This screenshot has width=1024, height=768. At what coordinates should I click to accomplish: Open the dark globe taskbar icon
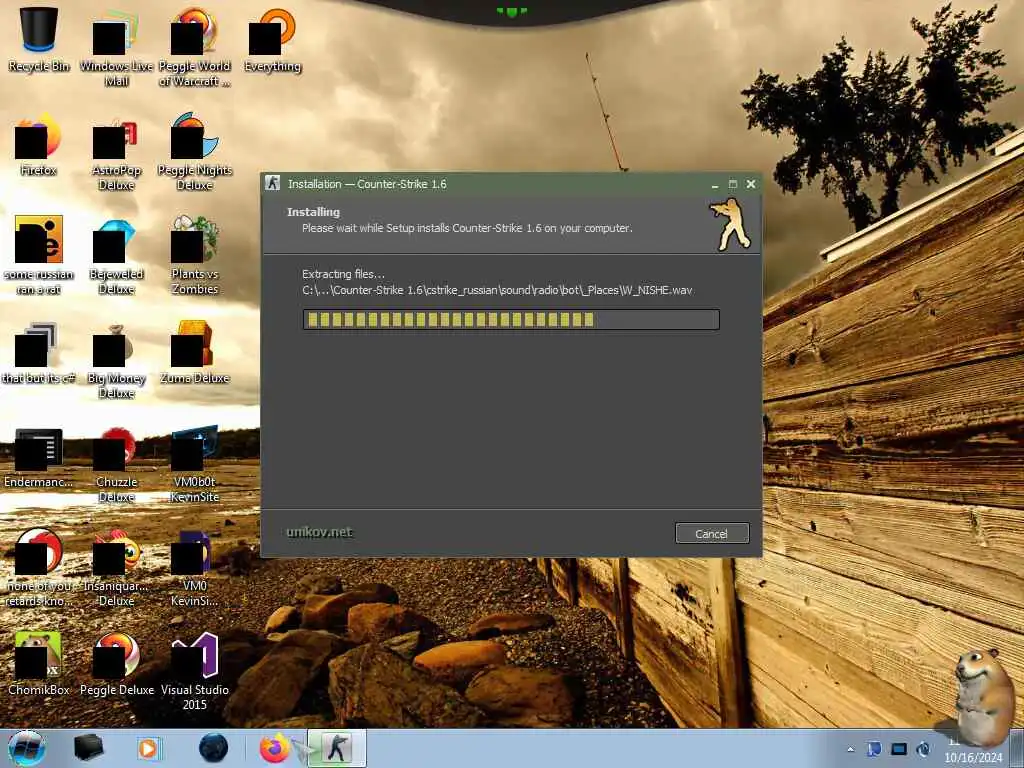[x=214, y=748]
